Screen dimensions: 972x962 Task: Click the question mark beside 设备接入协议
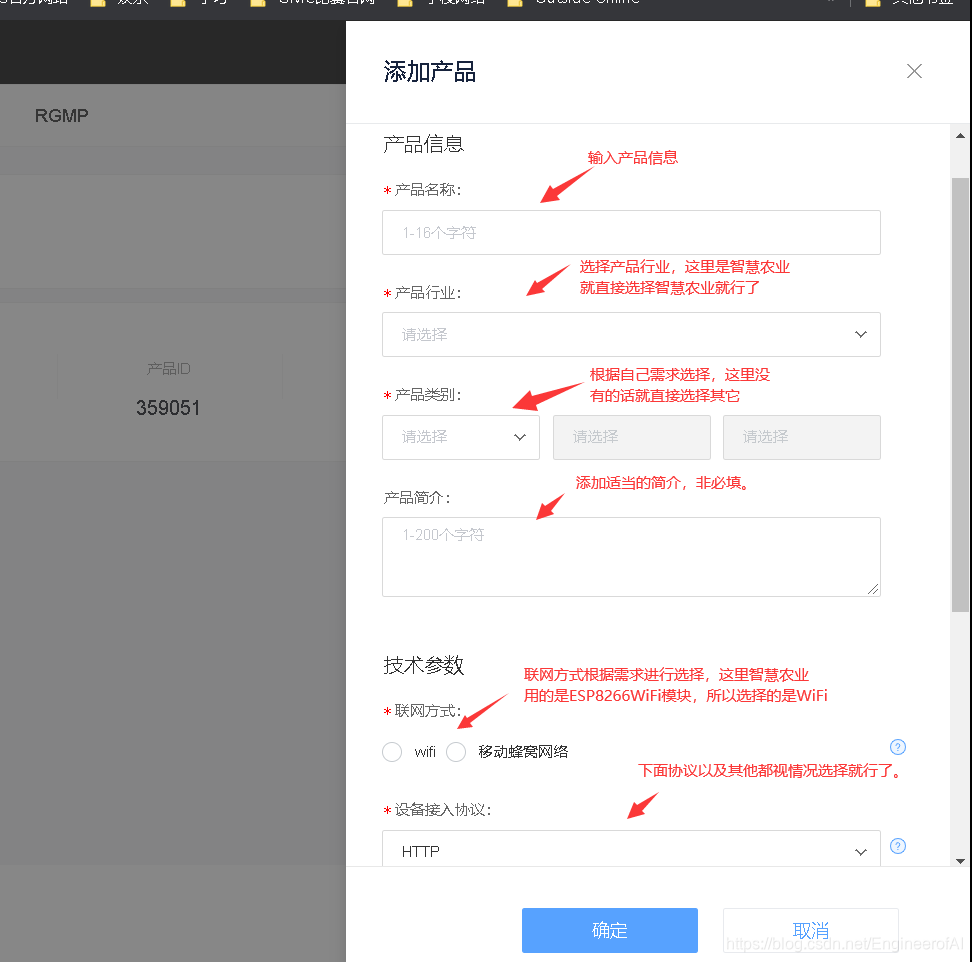pos(897,846)
